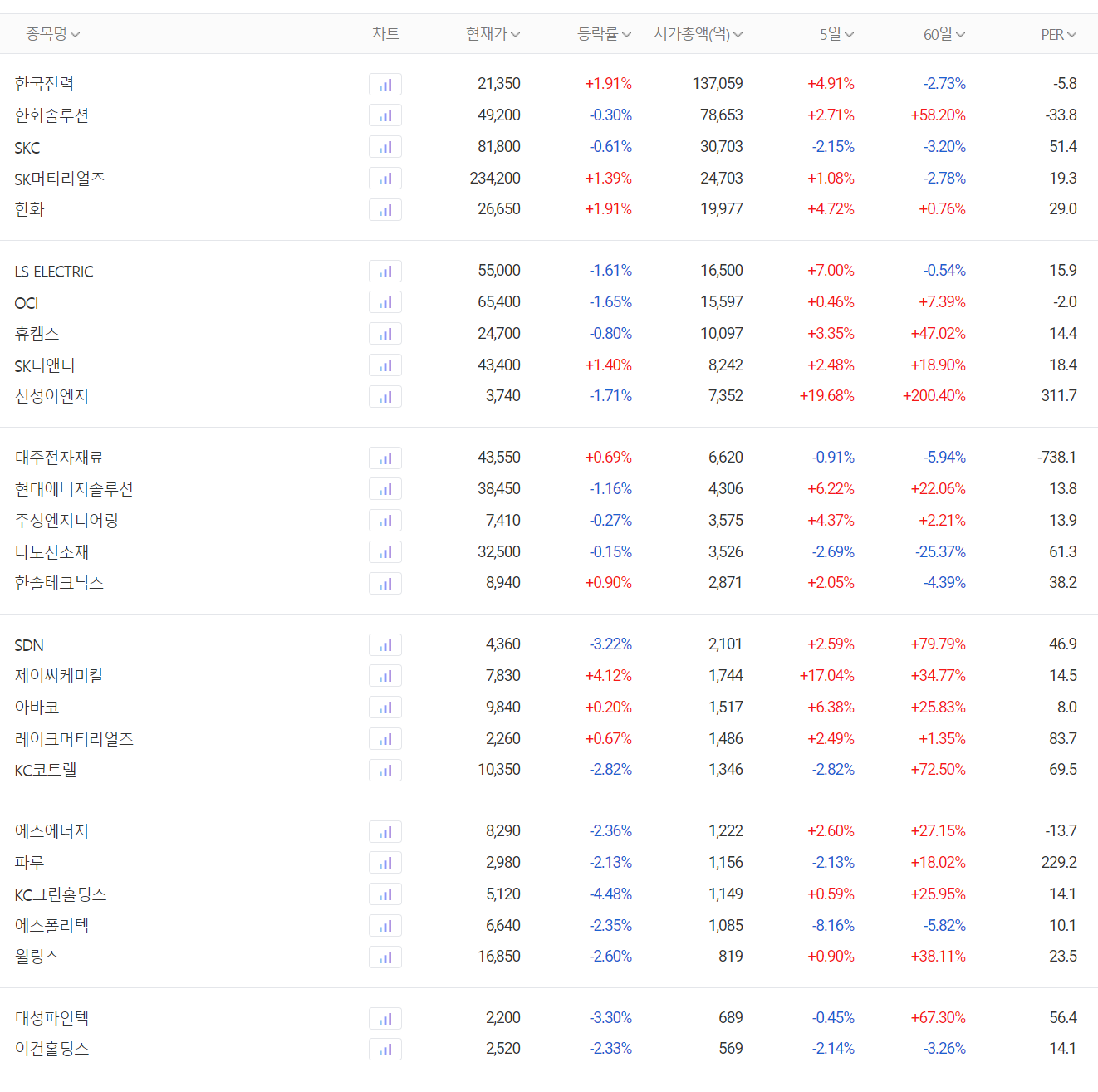Open chart icon for 한화 row

click(x=385, y=209)
